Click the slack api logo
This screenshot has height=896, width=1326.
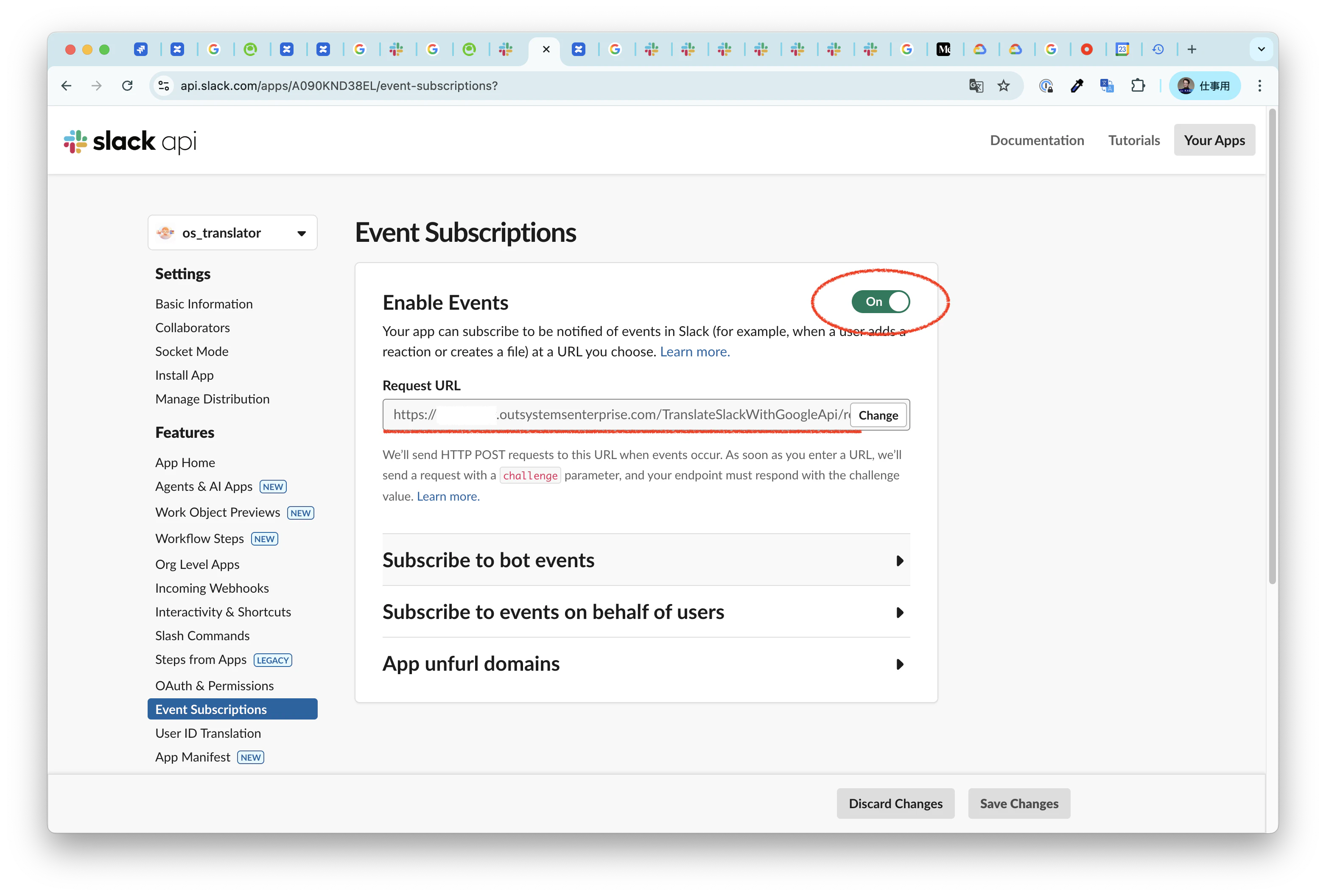coord(130,141)
